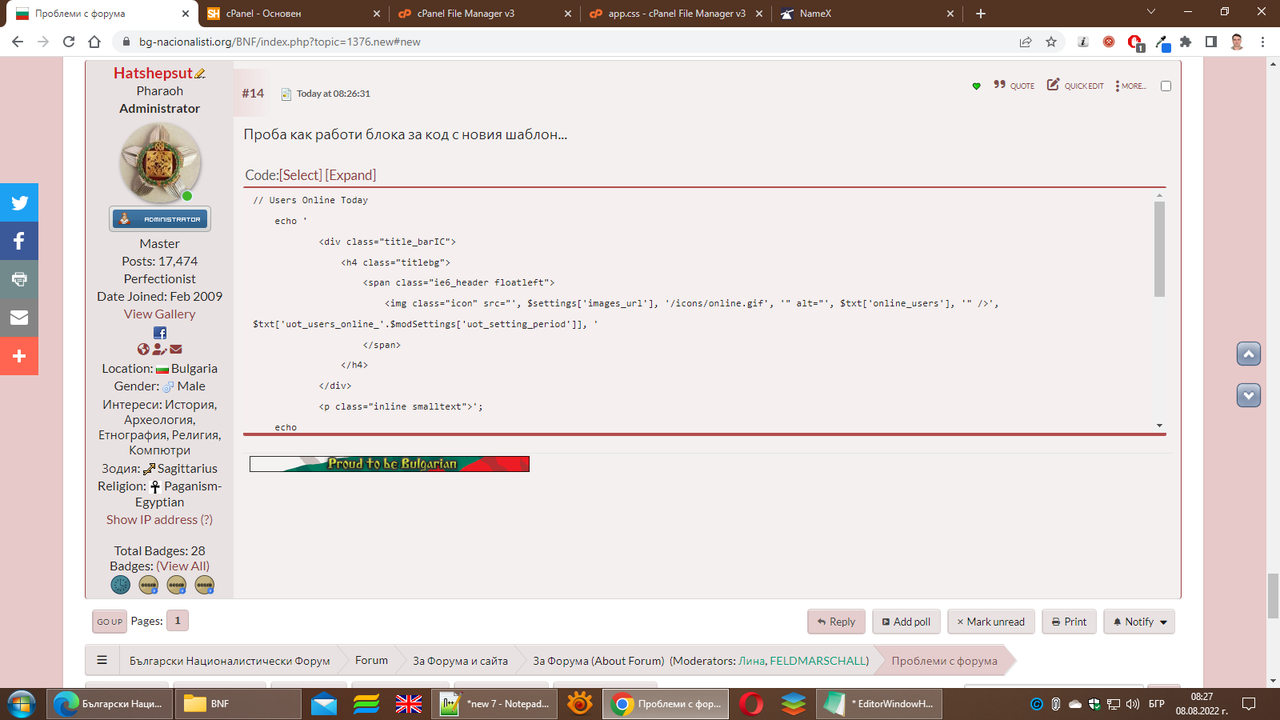The image size is (1280, 720).
Task: Open Hatshepsut's Facebook profile icon
Action: pos(159,333)
